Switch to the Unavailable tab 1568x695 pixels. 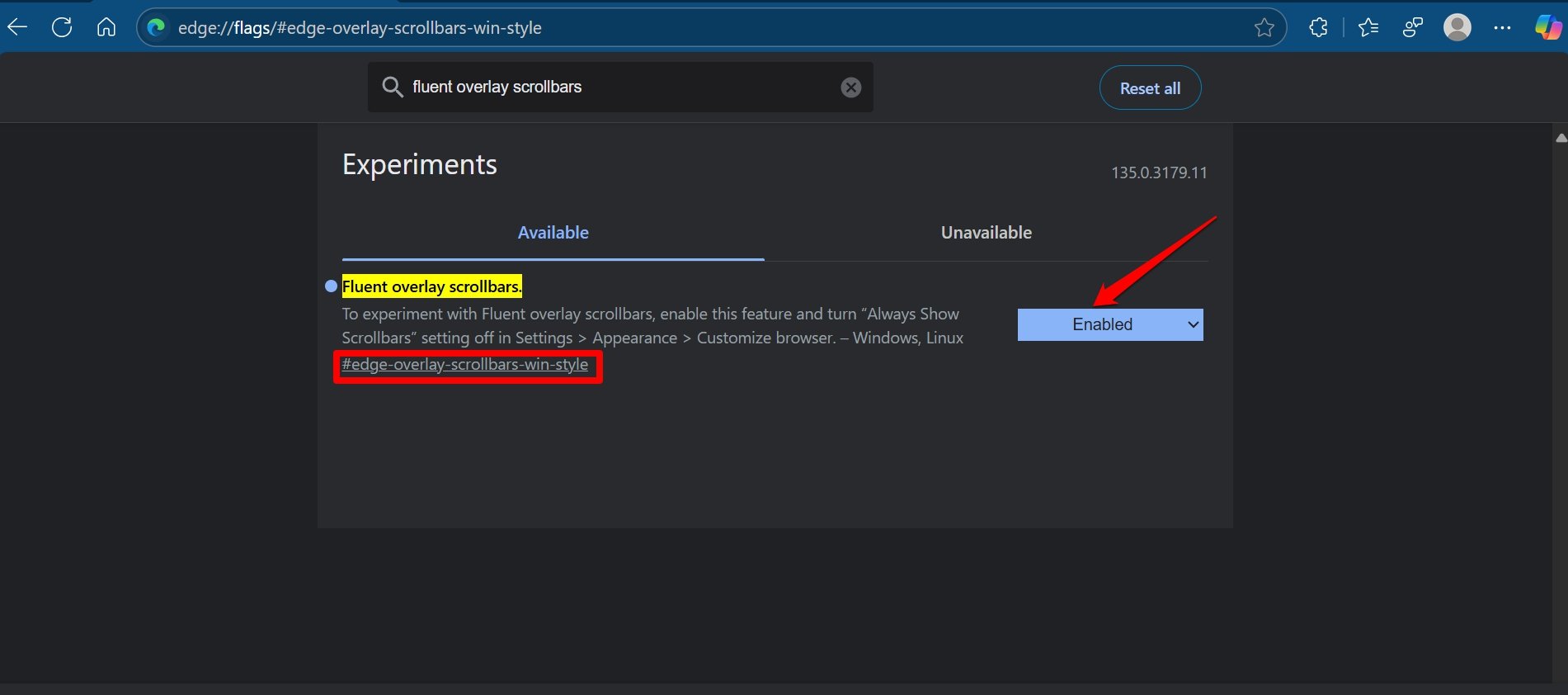pyautogui.click(x=986, y=233)
